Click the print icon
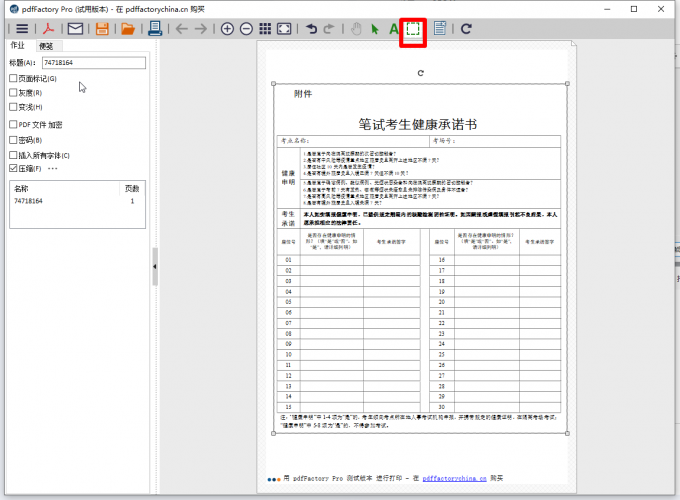Viewport: 680px width, 500px height. tap(155, 29)
